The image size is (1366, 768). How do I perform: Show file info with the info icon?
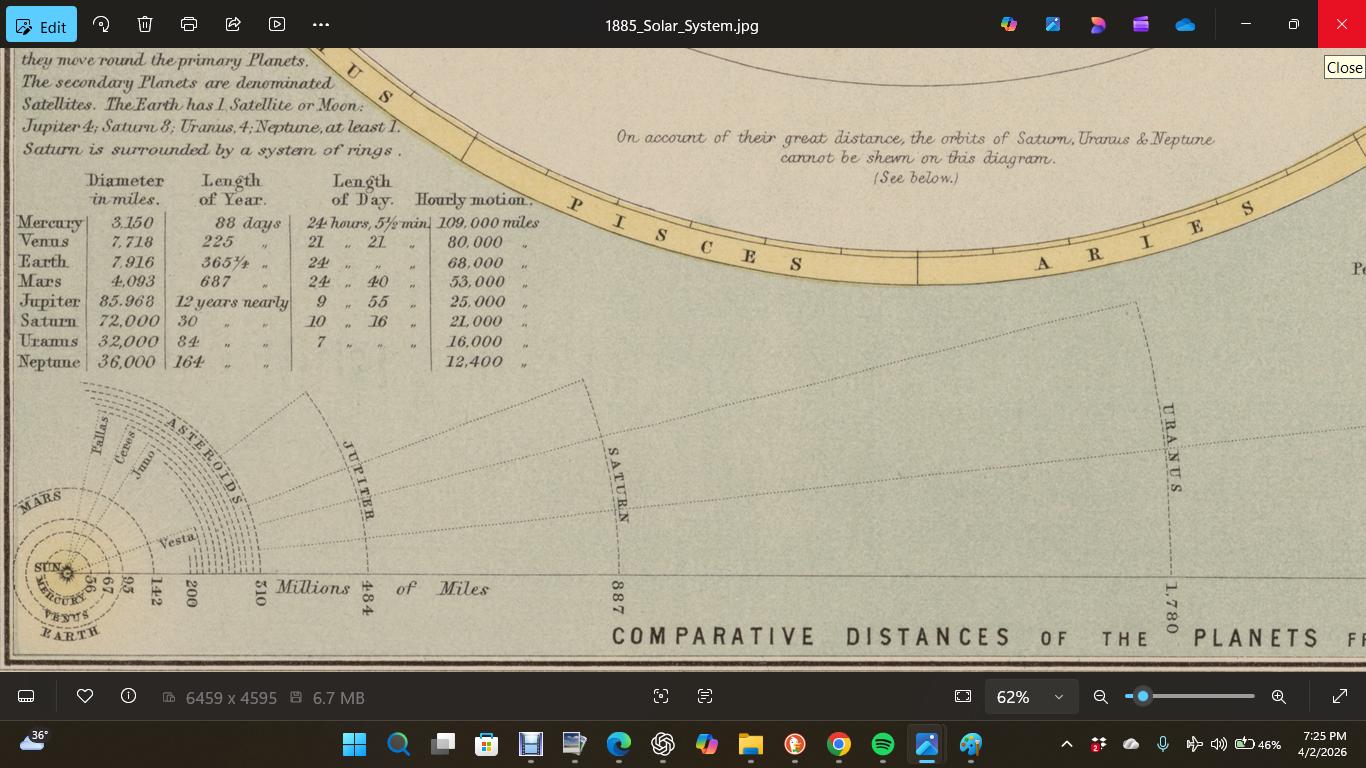click(x=128, y=696)
